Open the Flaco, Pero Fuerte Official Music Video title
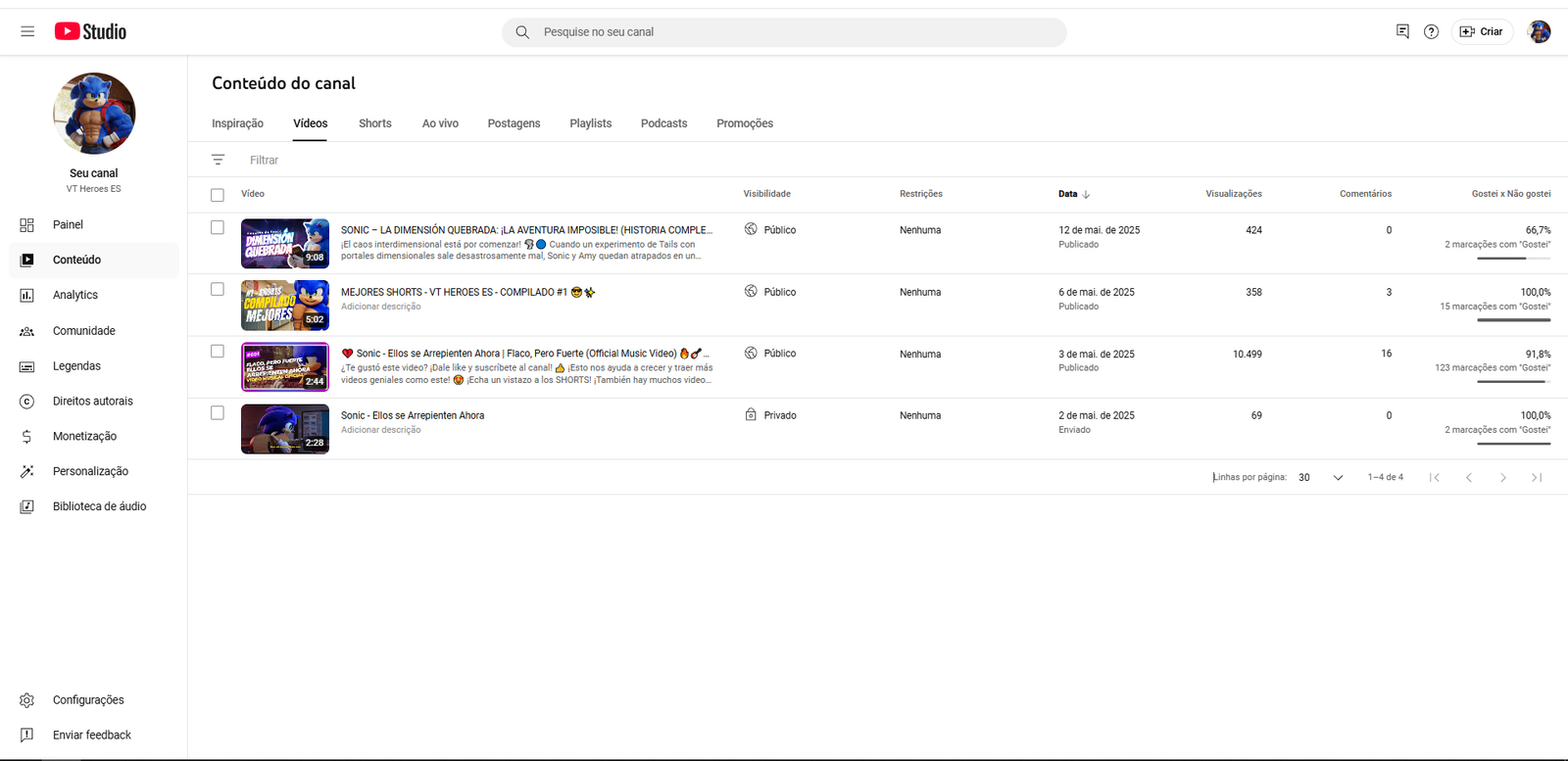 click(524, 354)
